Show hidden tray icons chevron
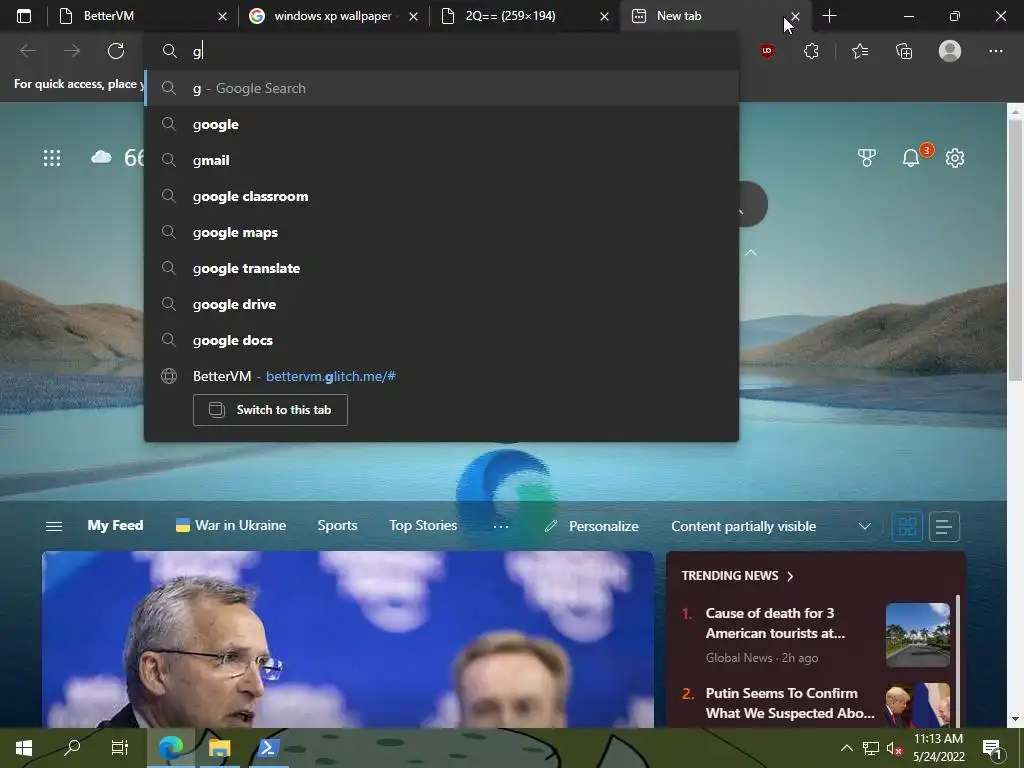 pyautogui.click(x=846, y=748)
